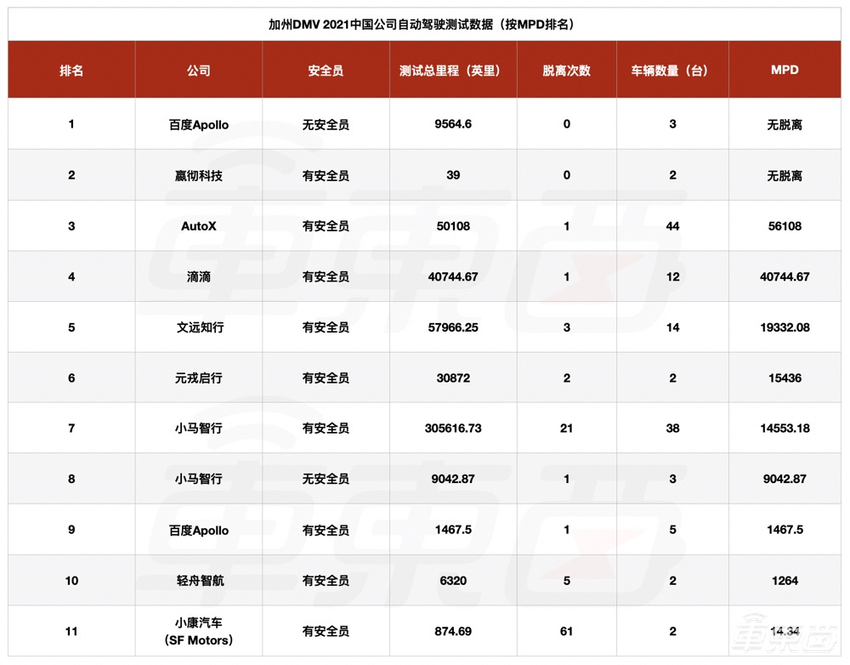Image resolution: width=850 pixels, height=665 pixels.
Task: Select 轻舟智航 in rank 10 row
Action: [197, 580]
